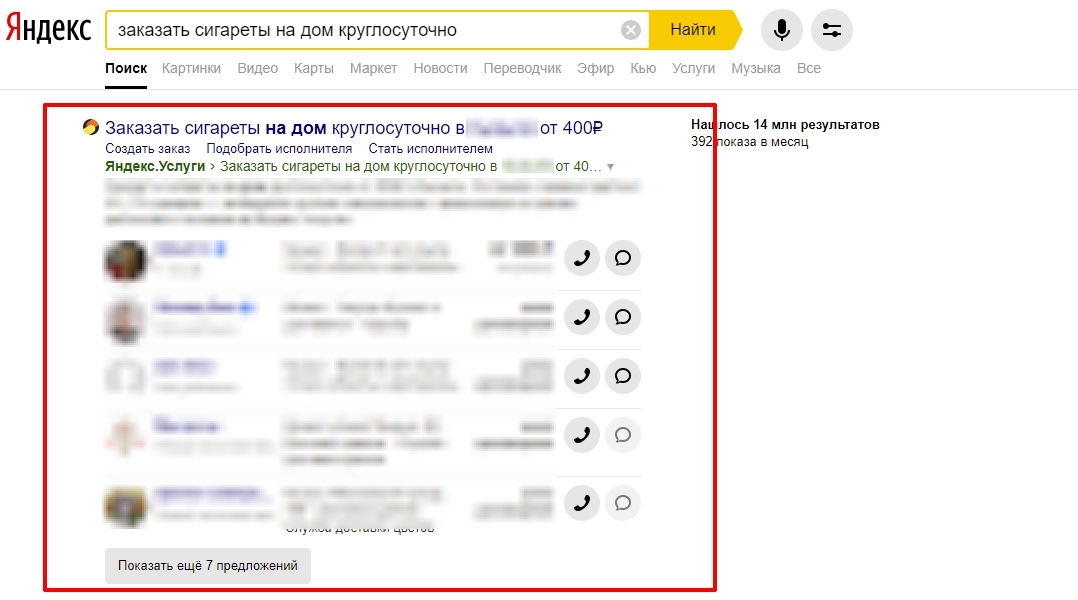Open the Заказать сигареты на дом result title
This screenshot has height=600, width=1078.
353,128
